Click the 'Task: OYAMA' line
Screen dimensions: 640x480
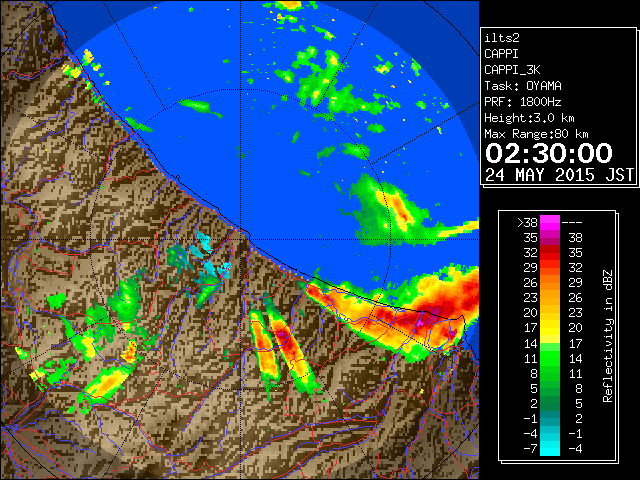pos(523,86)
